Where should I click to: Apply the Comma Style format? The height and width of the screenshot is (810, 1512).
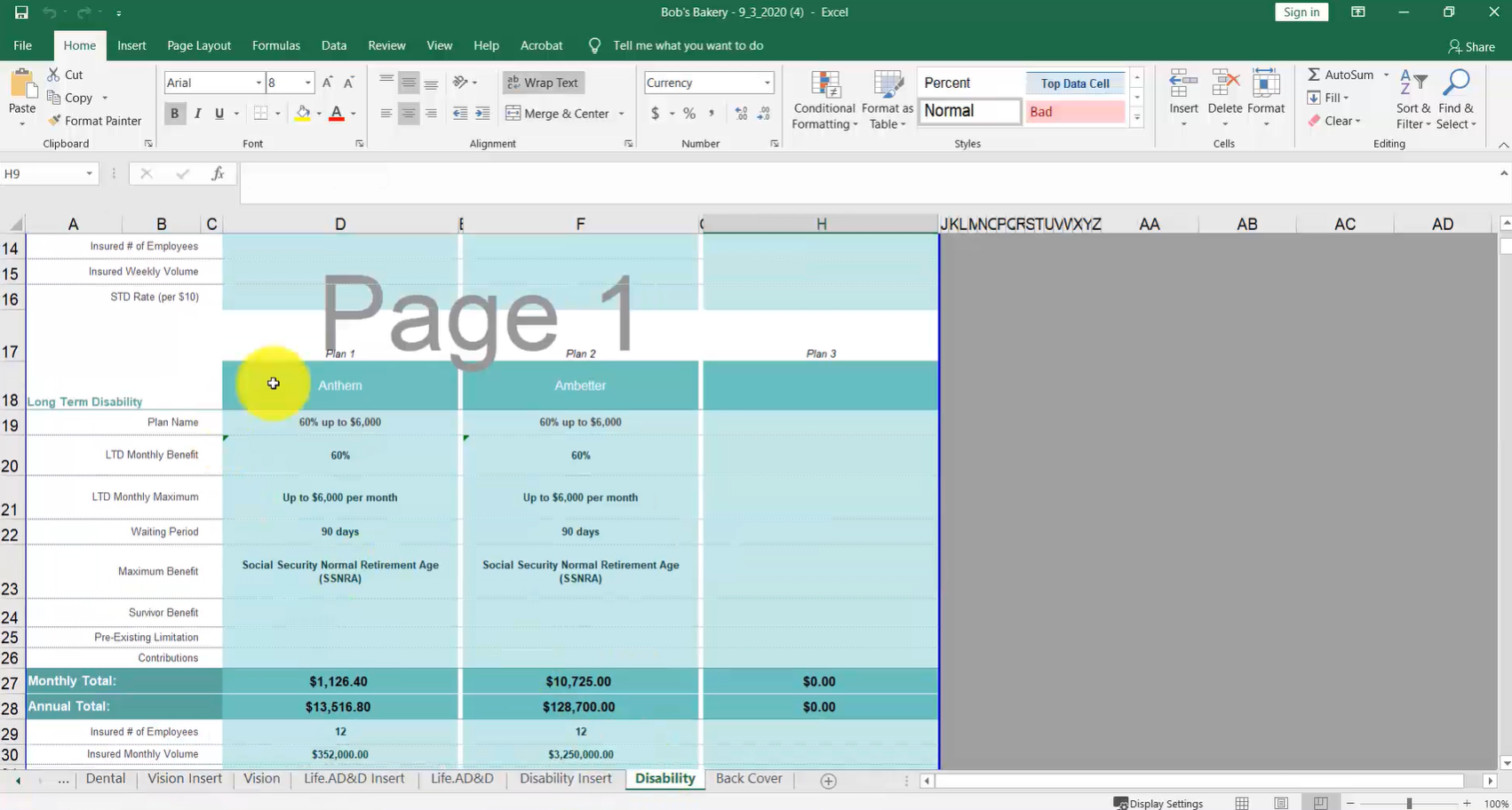click(712, 114)
